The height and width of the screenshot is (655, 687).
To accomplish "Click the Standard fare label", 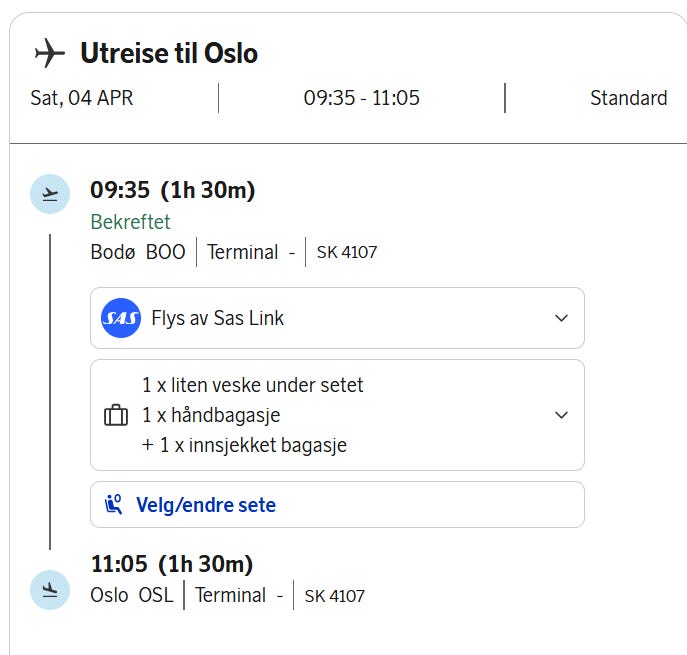I will [x=628, y=98].
